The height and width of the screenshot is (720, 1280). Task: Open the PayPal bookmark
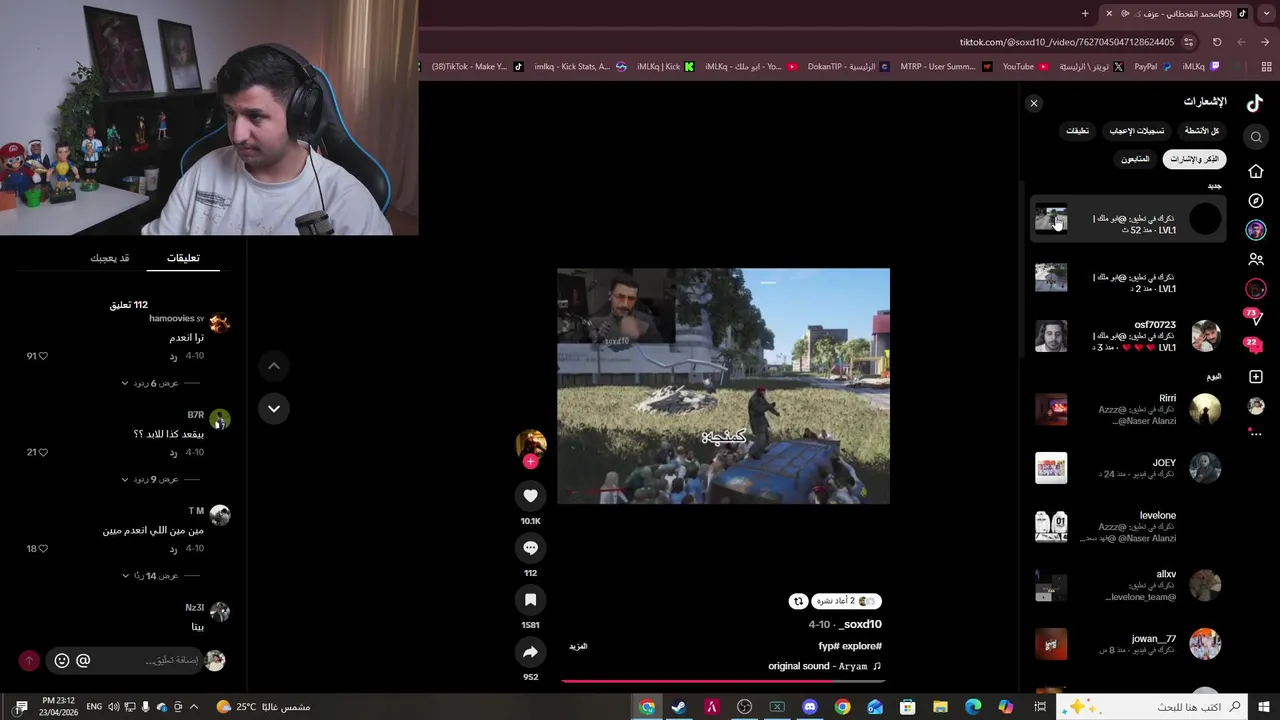[1152, 67]
